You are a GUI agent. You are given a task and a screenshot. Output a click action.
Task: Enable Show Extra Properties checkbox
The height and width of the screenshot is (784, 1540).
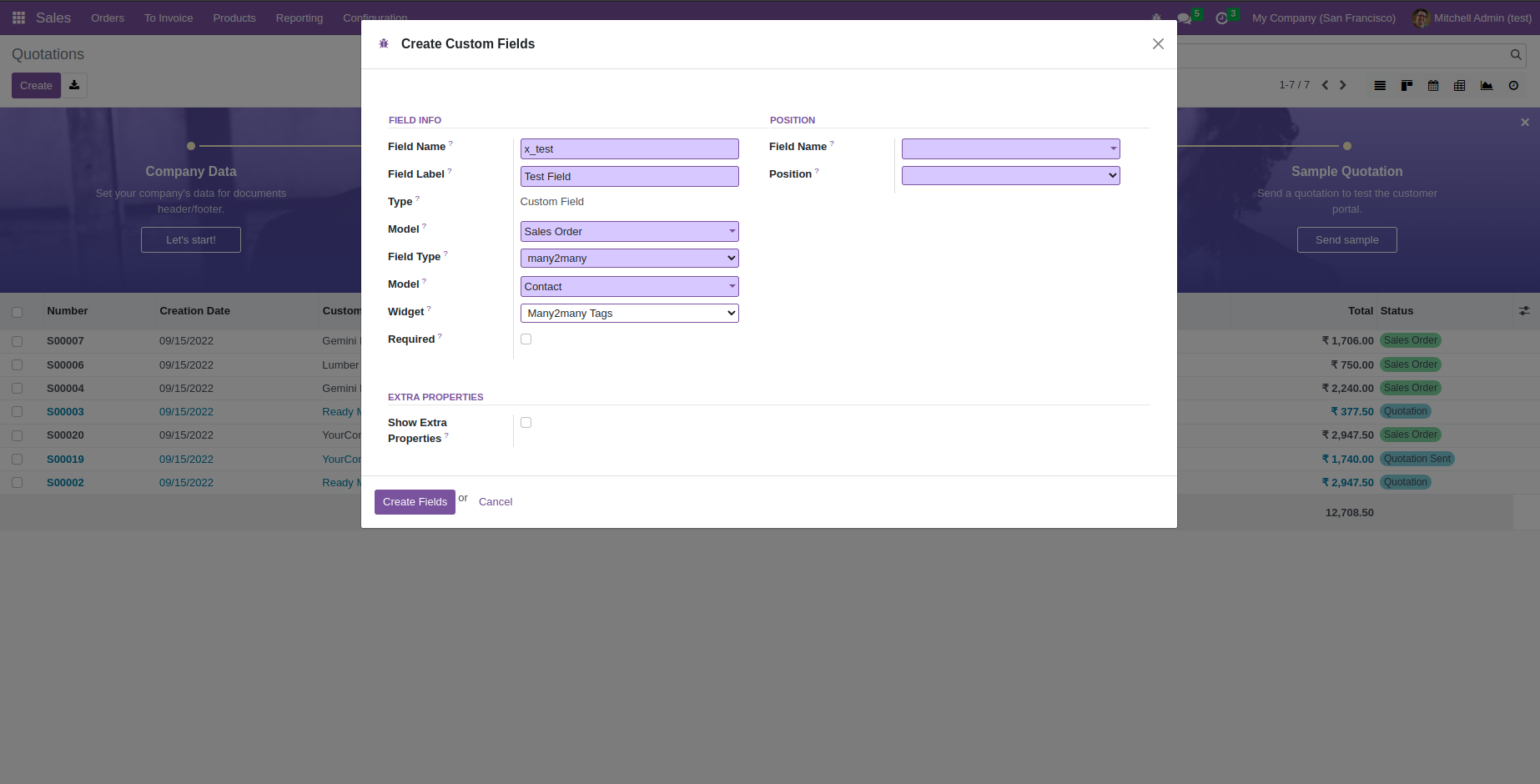tap(526, 423)
